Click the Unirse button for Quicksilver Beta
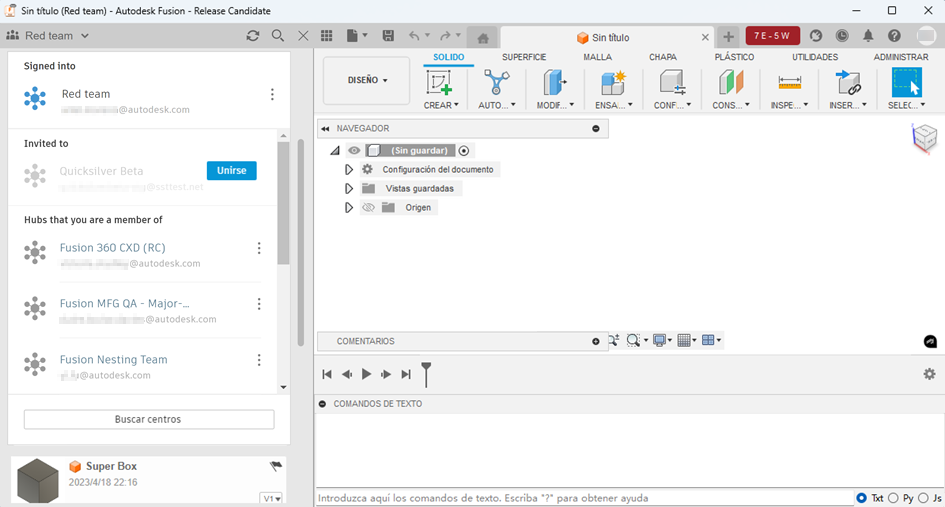 pos(231,171)
